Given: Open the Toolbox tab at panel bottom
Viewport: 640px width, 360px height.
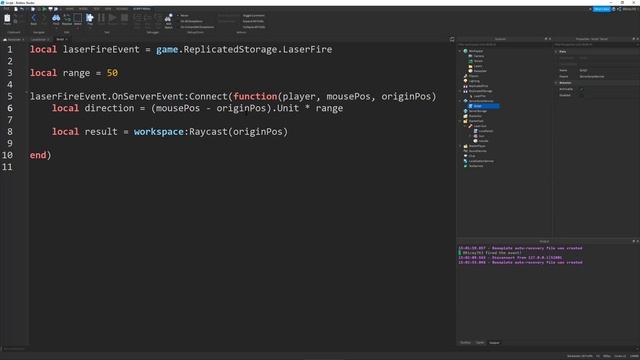Looking at the screenshot, I should 465,343.
